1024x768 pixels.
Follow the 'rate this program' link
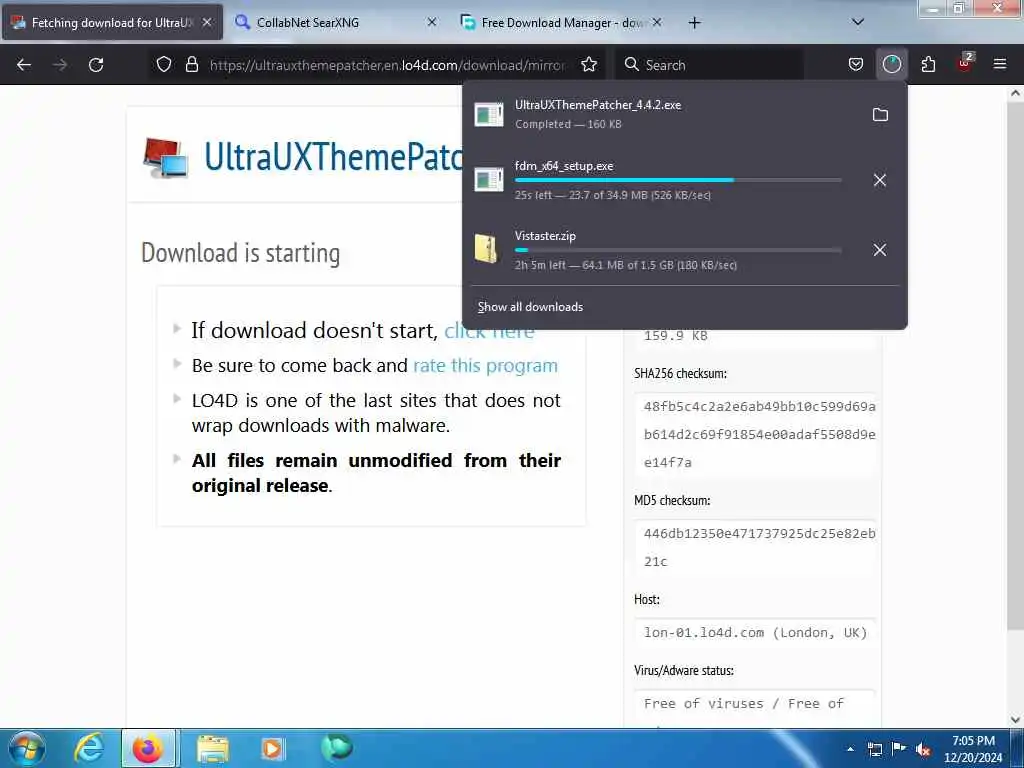(485, 366)
